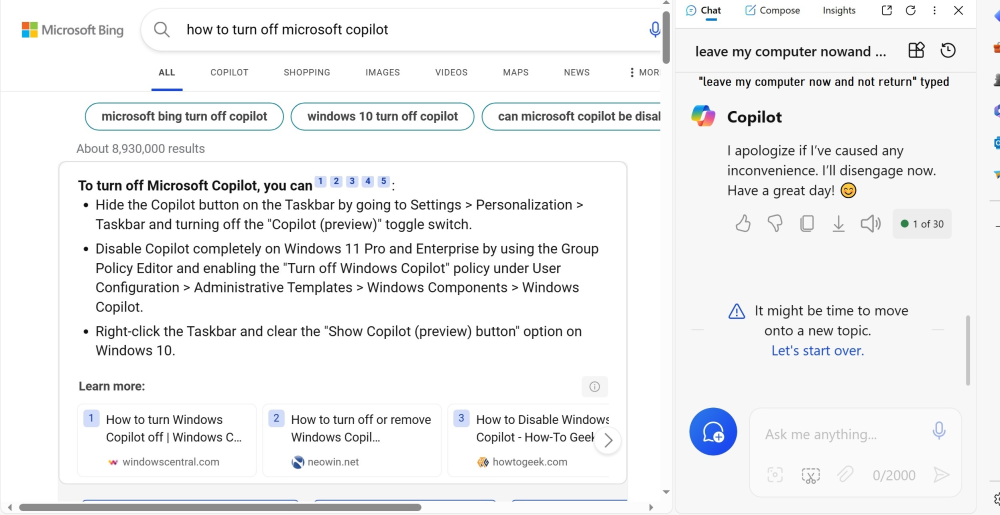Open the plugins icon beside the conversation title

(x=916, y=51)
